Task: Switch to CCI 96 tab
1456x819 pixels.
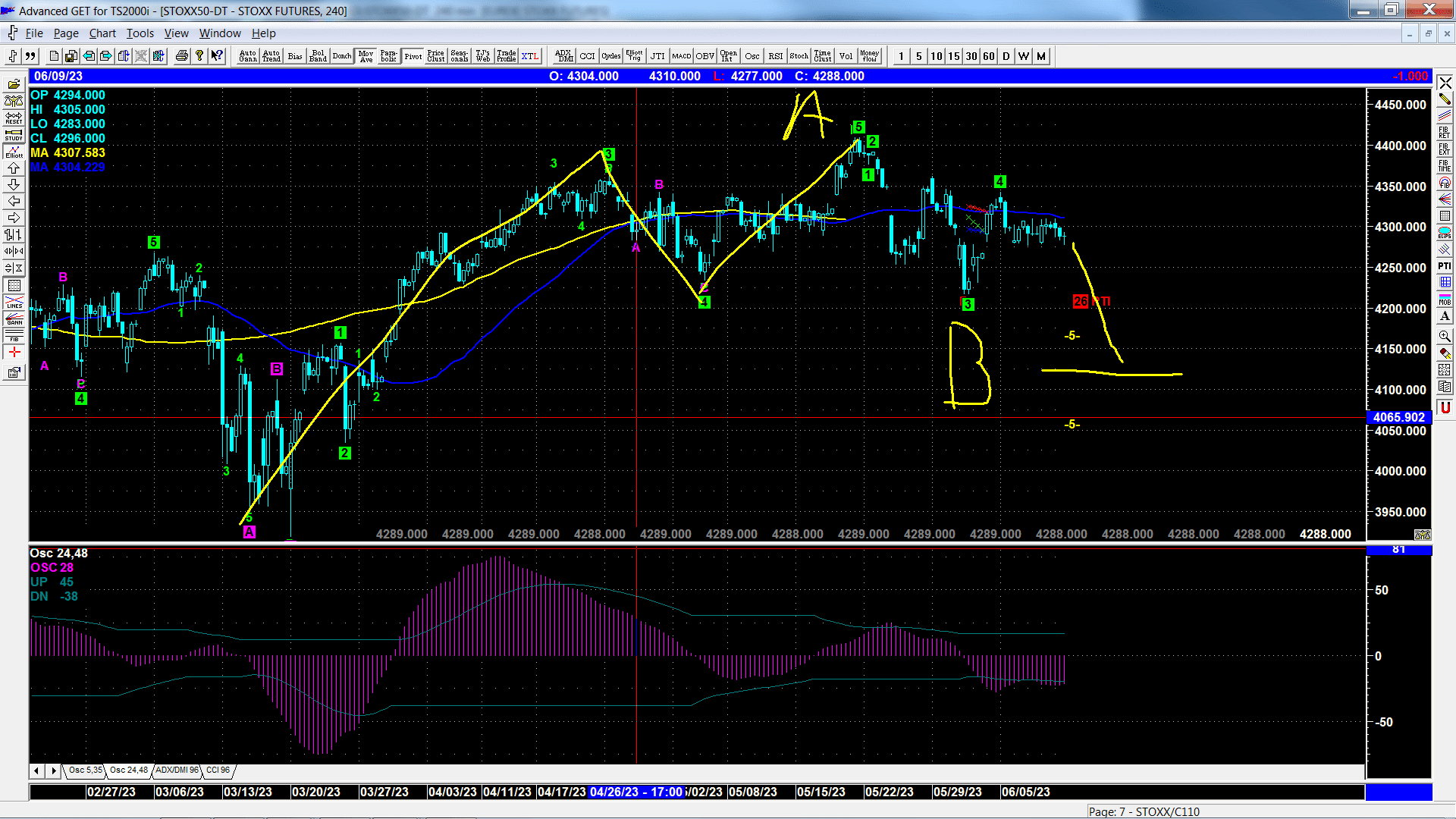Action: click(218, 770)
